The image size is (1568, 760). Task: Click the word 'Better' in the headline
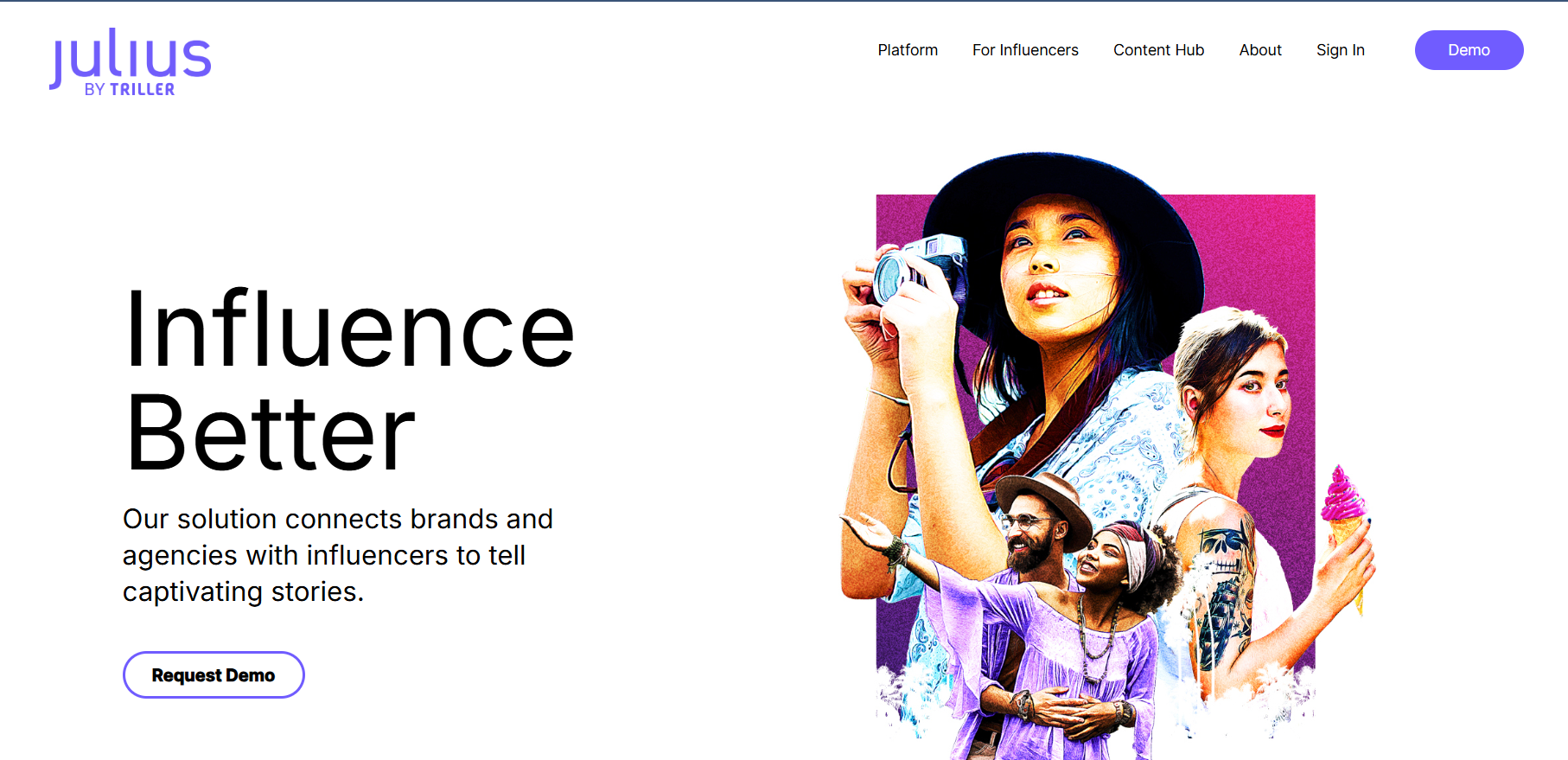[x=270, y=433]
